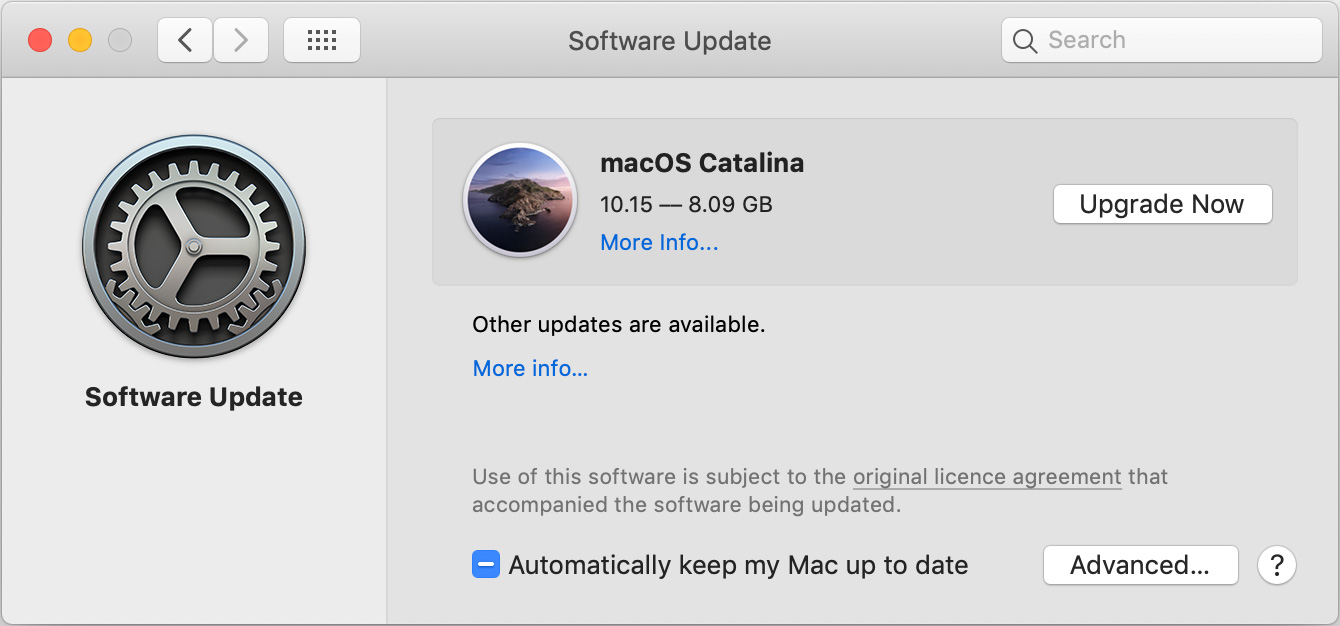
Task: Show all preferences via grid icon
Action: tap(322, 40)
